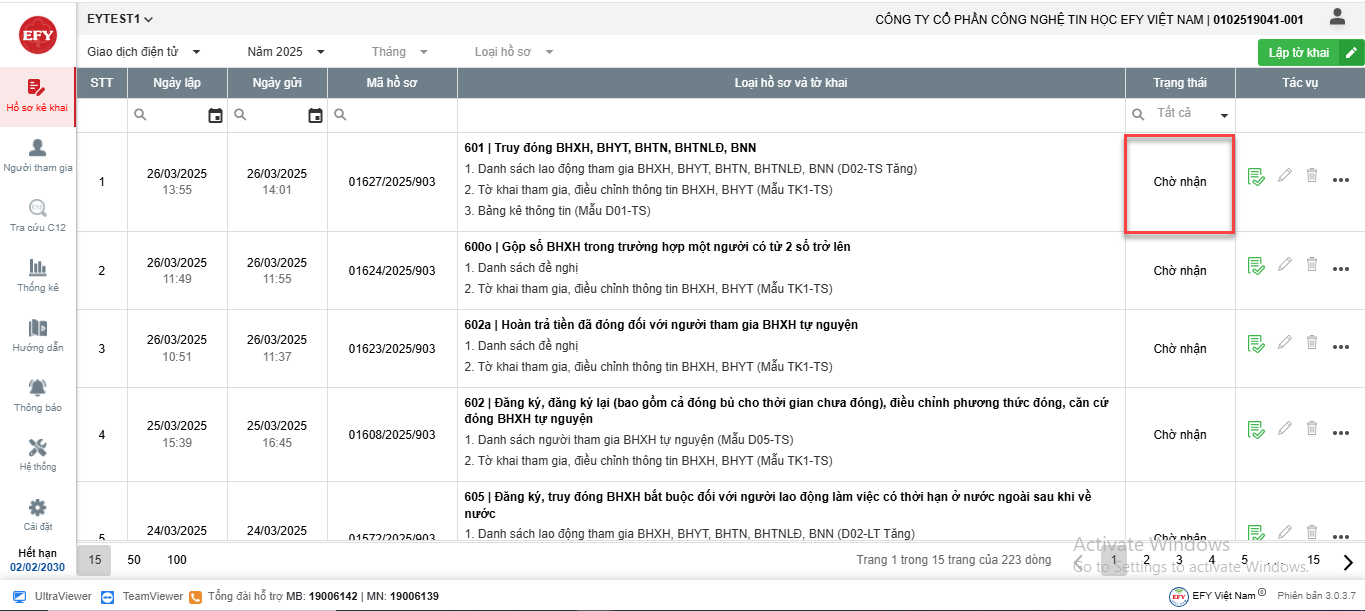
Task: Delete record 01624/2025/903 using the trash icon
Action: pyautogui.click(x=1312, y=265)
